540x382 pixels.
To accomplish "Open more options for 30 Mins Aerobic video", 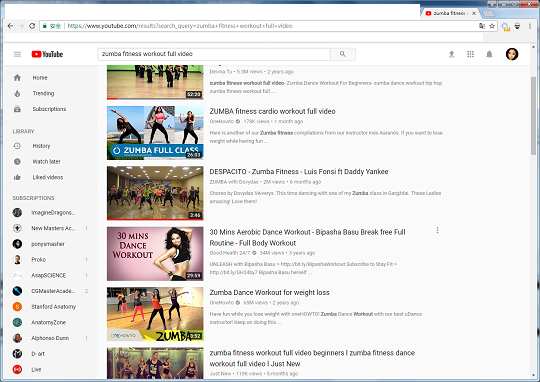I will pyautogui.click(x=437, y=230).
